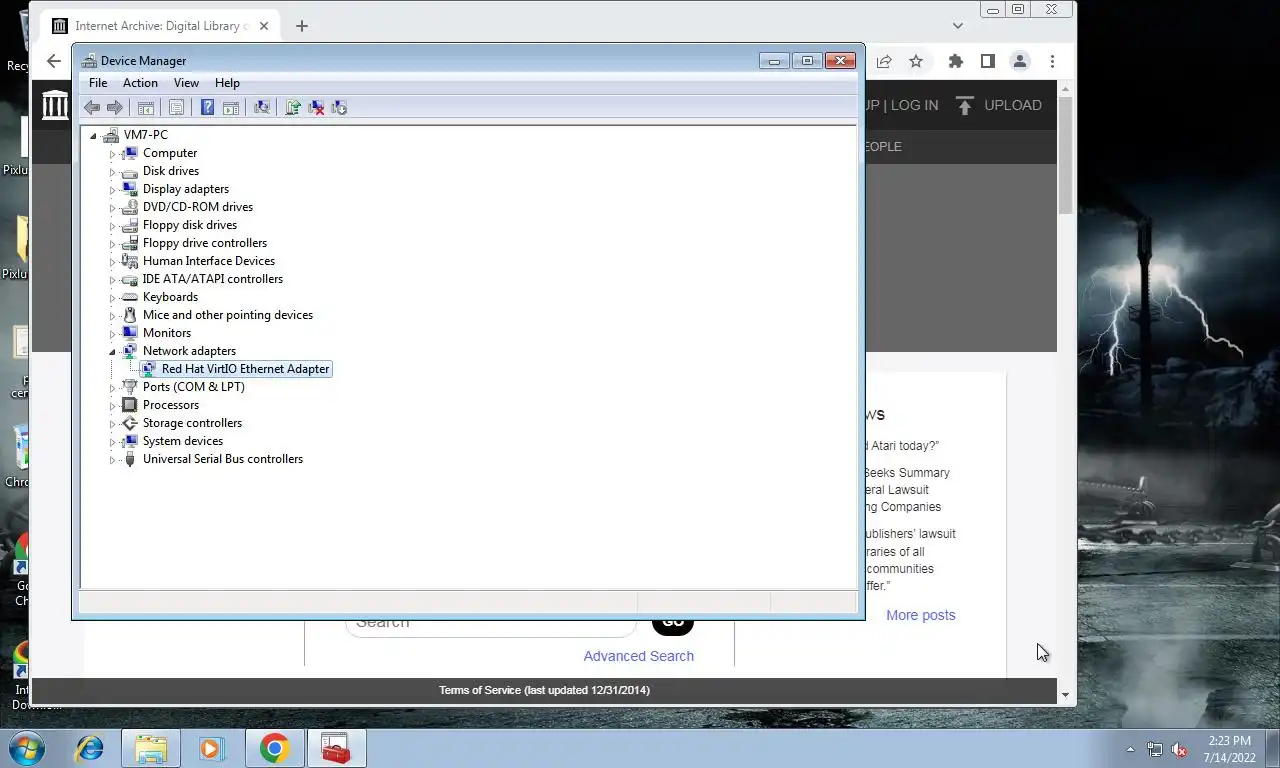Image resolution: width=1280 pixels, height=768 pixels.
Task: Collapse the Network adapters node
Action: [112, 352]
